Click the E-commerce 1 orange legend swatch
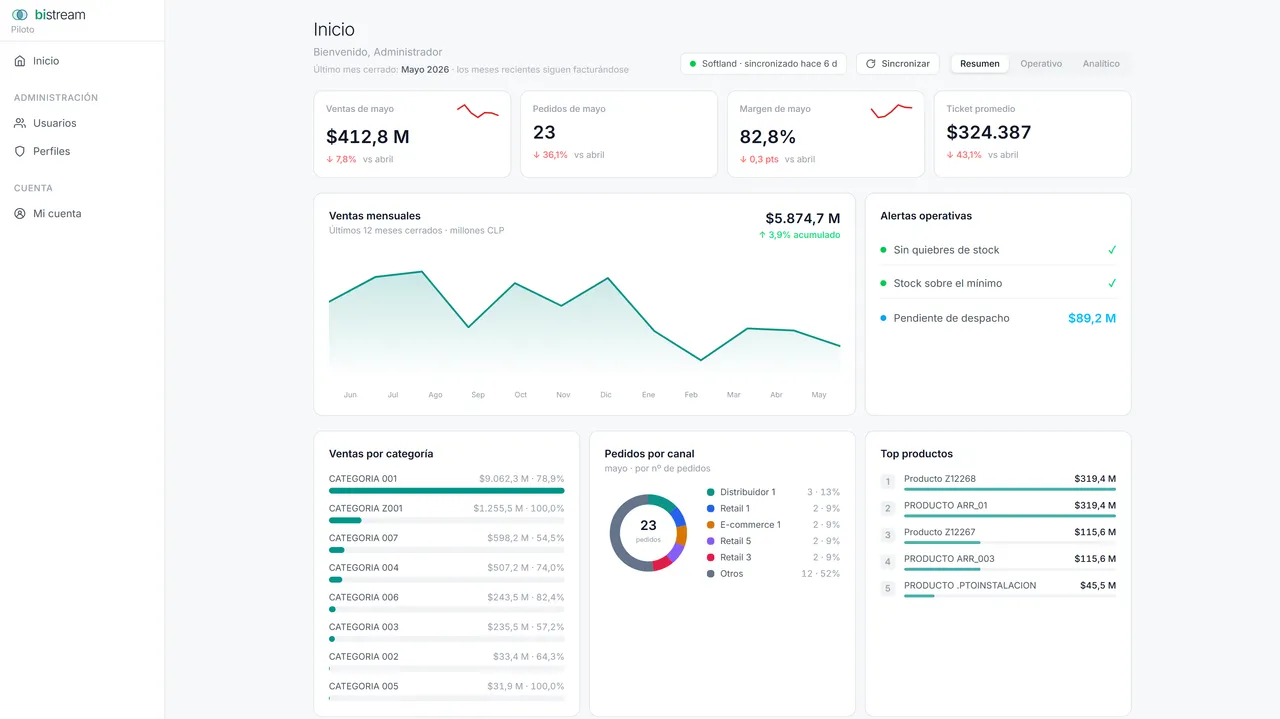This screenshot has height=719, width=1280. [711, 525]
